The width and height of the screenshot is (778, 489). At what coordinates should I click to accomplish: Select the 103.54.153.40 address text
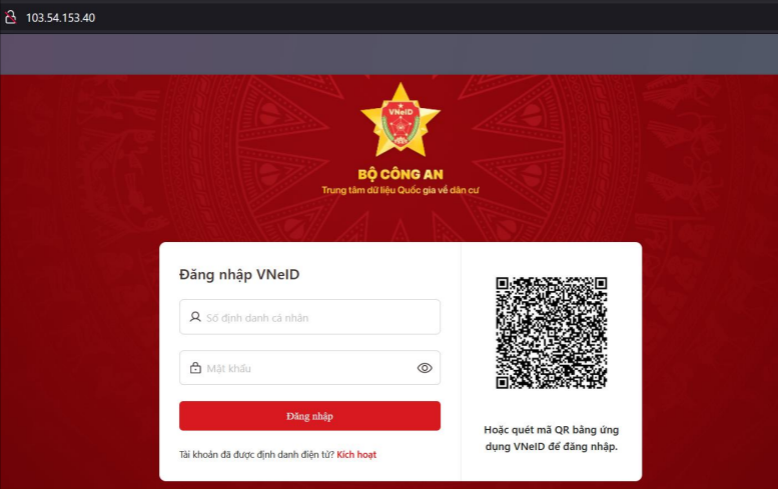[61, 18]
